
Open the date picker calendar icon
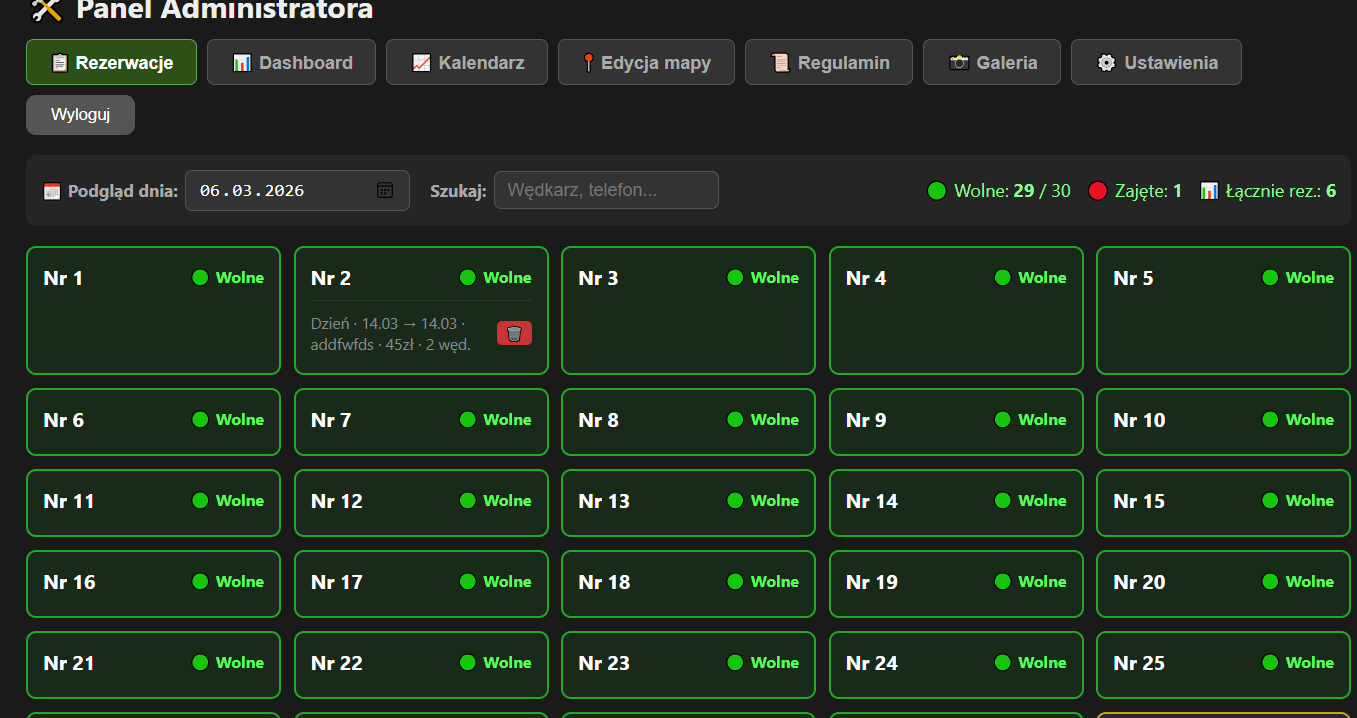pos(385,190)
